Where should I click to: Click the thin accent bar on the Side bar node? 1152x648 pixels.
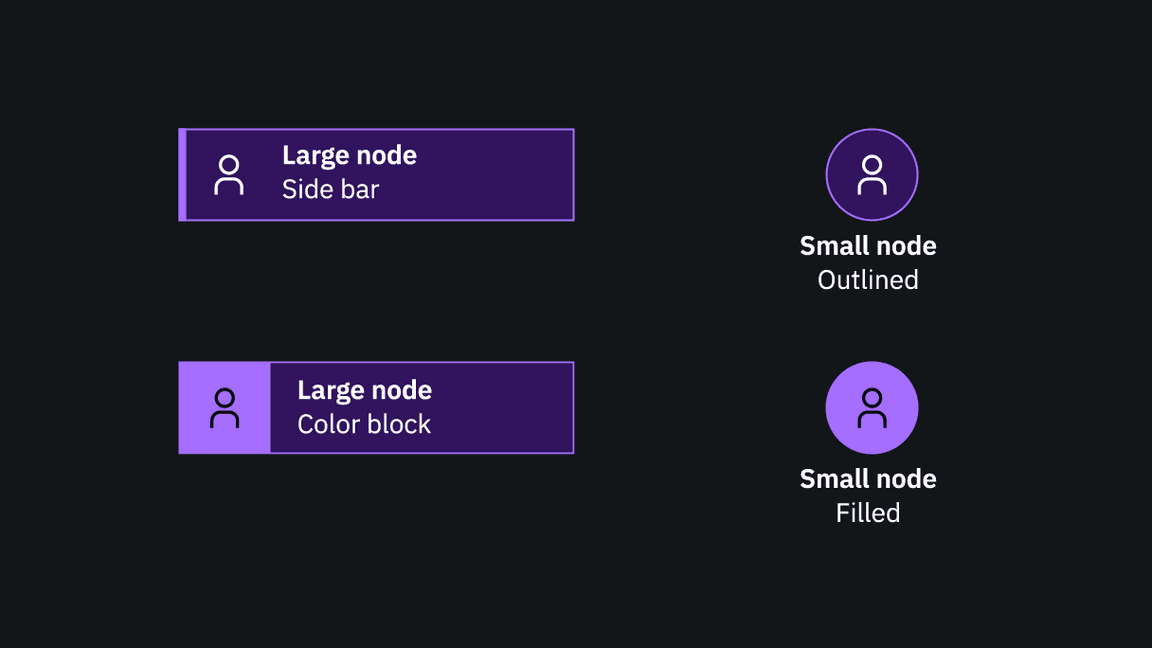click(x=183, y=174)
